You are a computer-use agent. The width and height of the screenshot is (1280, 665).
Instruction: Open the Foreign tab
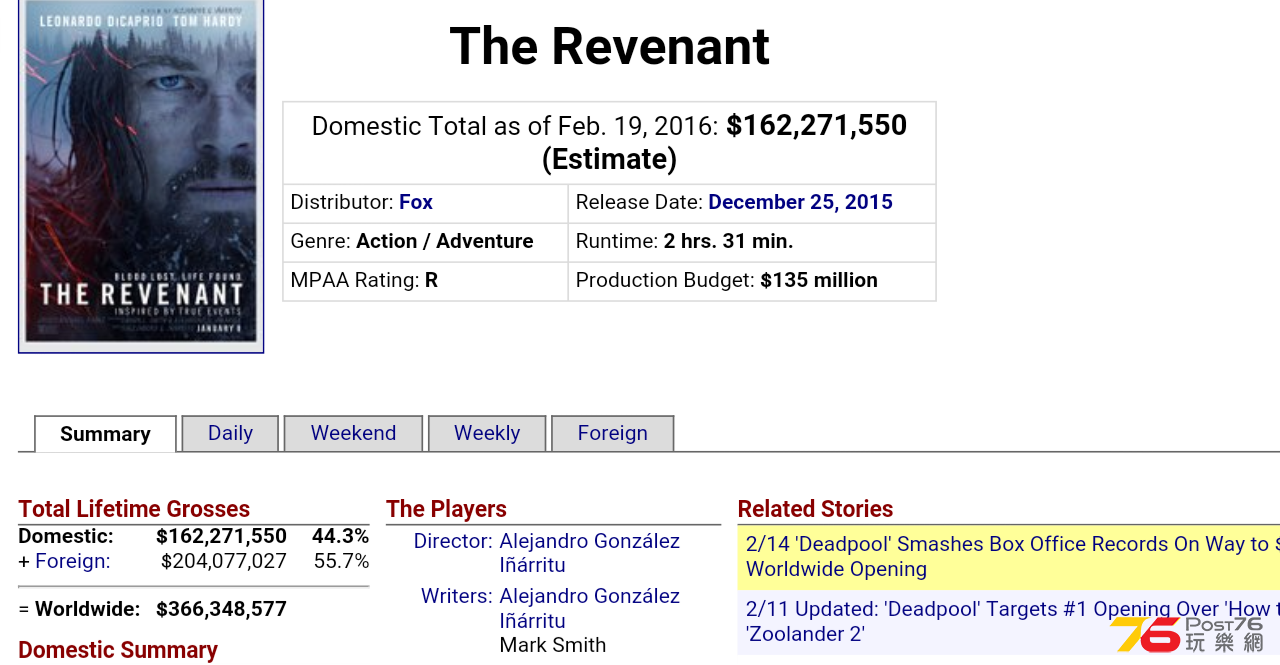click(x=613, y=433)
